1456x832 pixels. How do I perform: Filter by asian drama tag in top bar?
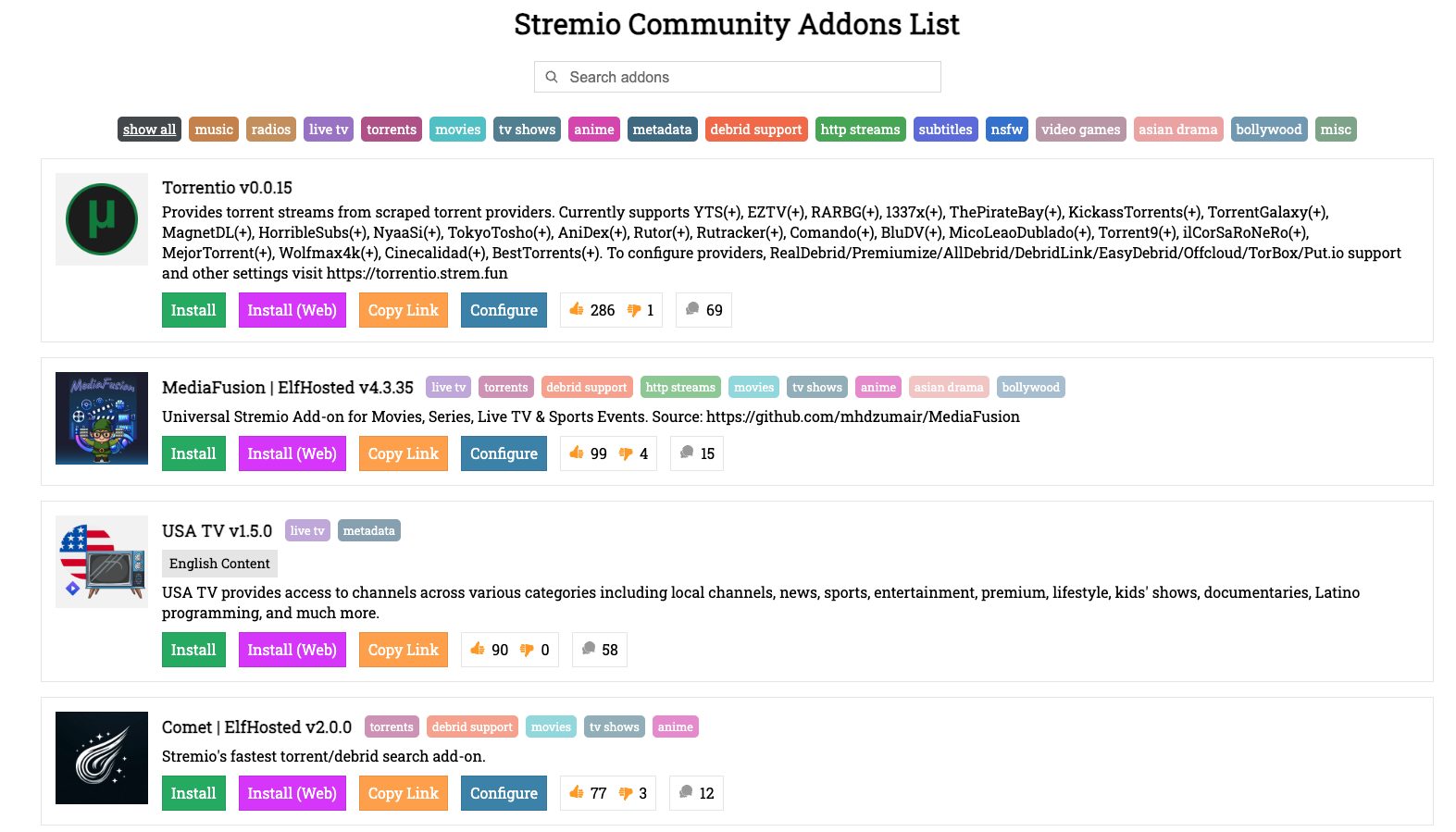(x=1178, y=130)
